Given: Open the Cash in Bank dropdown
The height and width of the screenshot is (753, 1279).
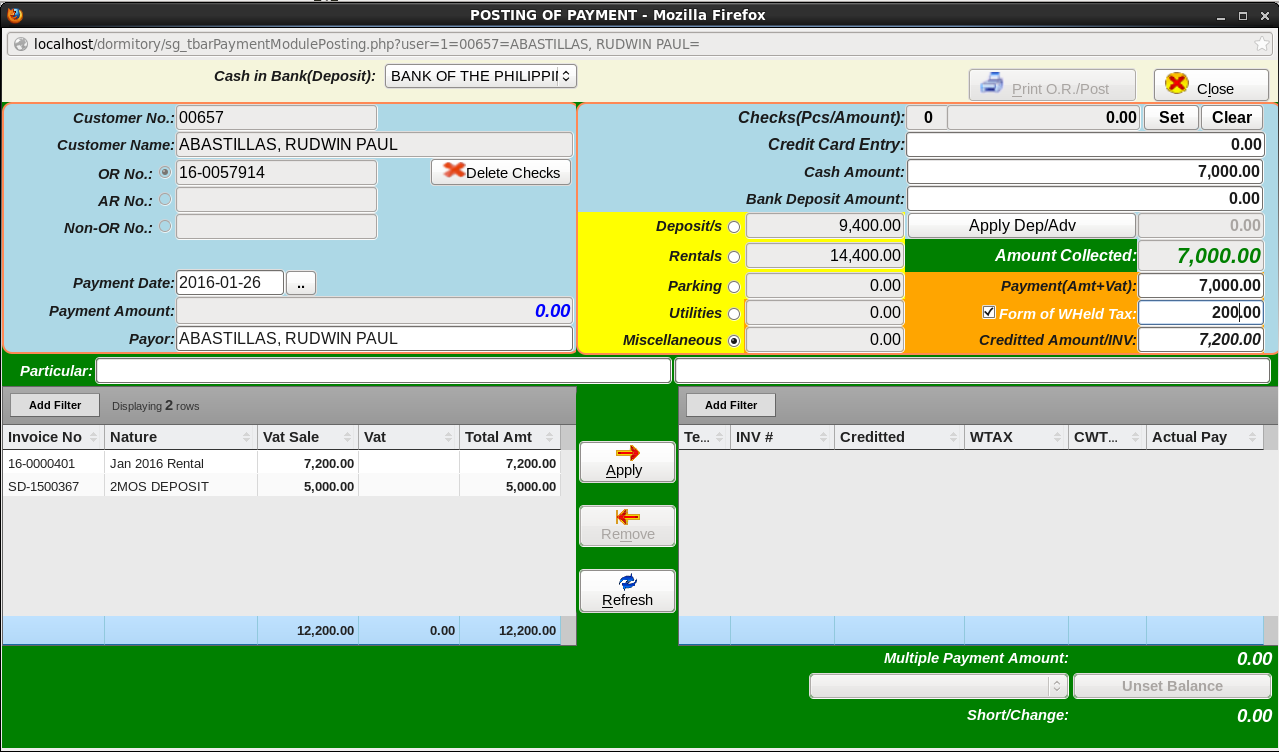Looking at the screenshot, I should pos(480,76).
